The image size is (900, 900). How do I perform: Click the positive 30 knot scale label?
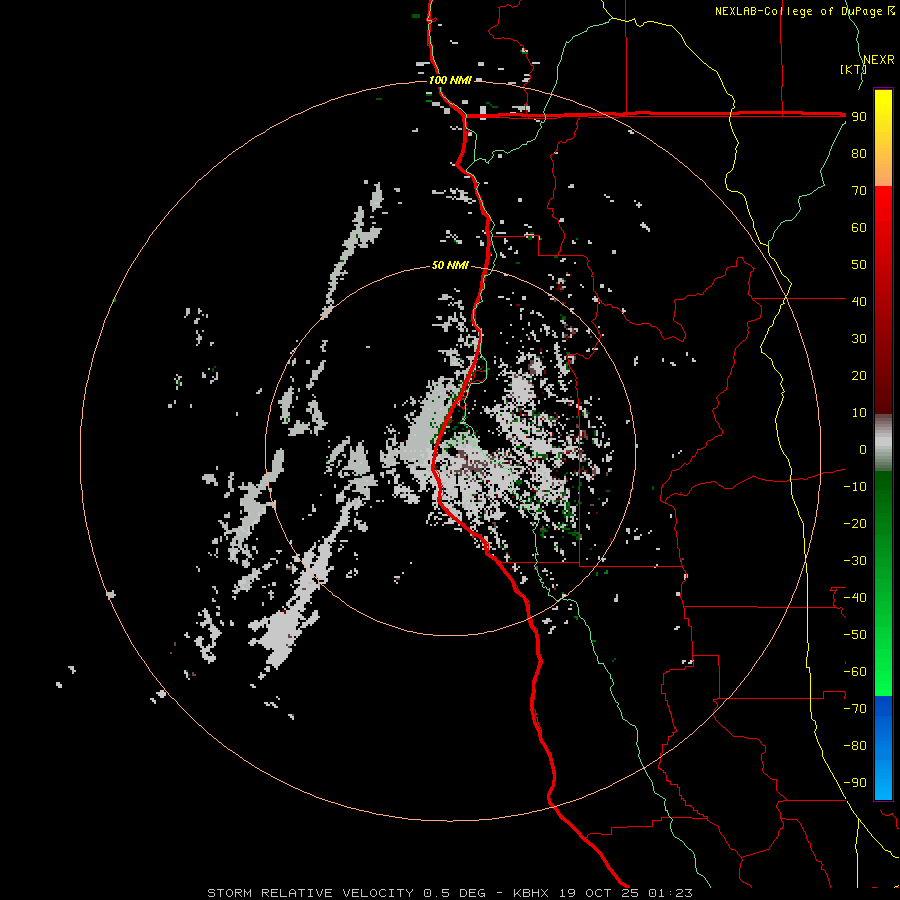pyautogui.click(x=859, y=339)
